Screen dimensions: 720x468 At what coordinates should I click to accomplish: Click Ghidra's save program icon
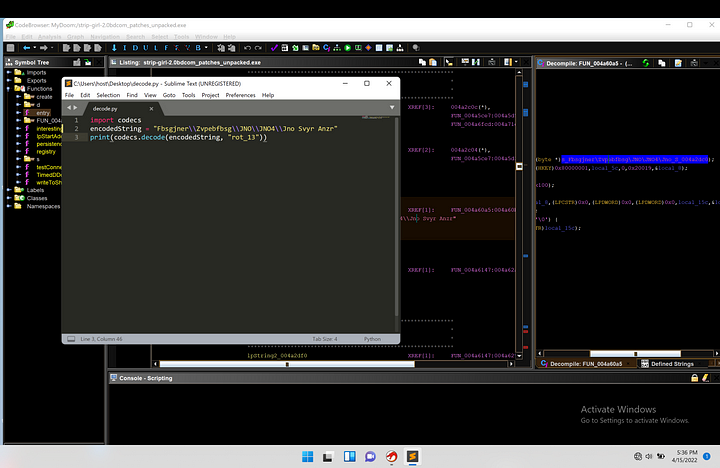(x=11, y=48)
